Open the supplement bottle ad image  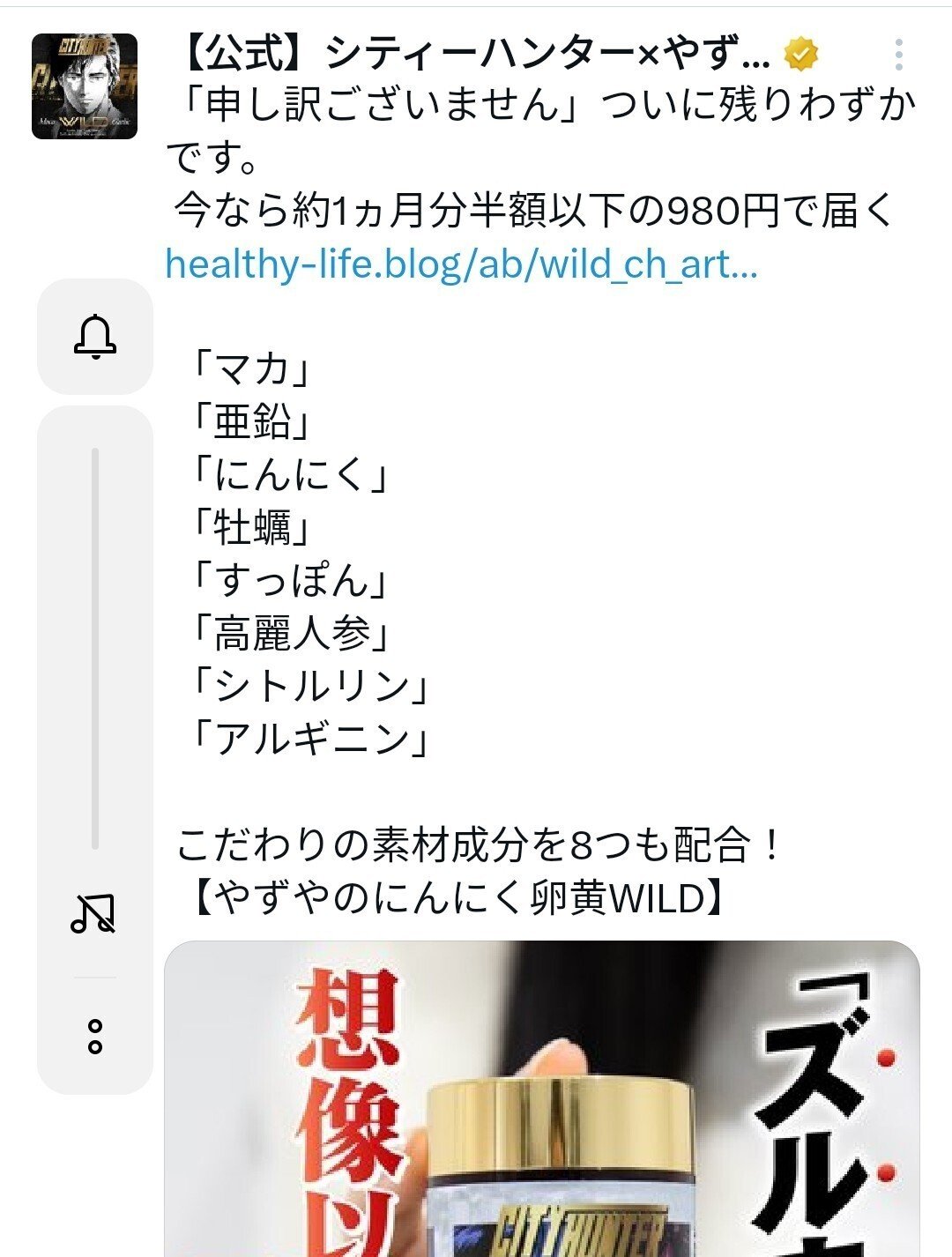(542, 1098)
